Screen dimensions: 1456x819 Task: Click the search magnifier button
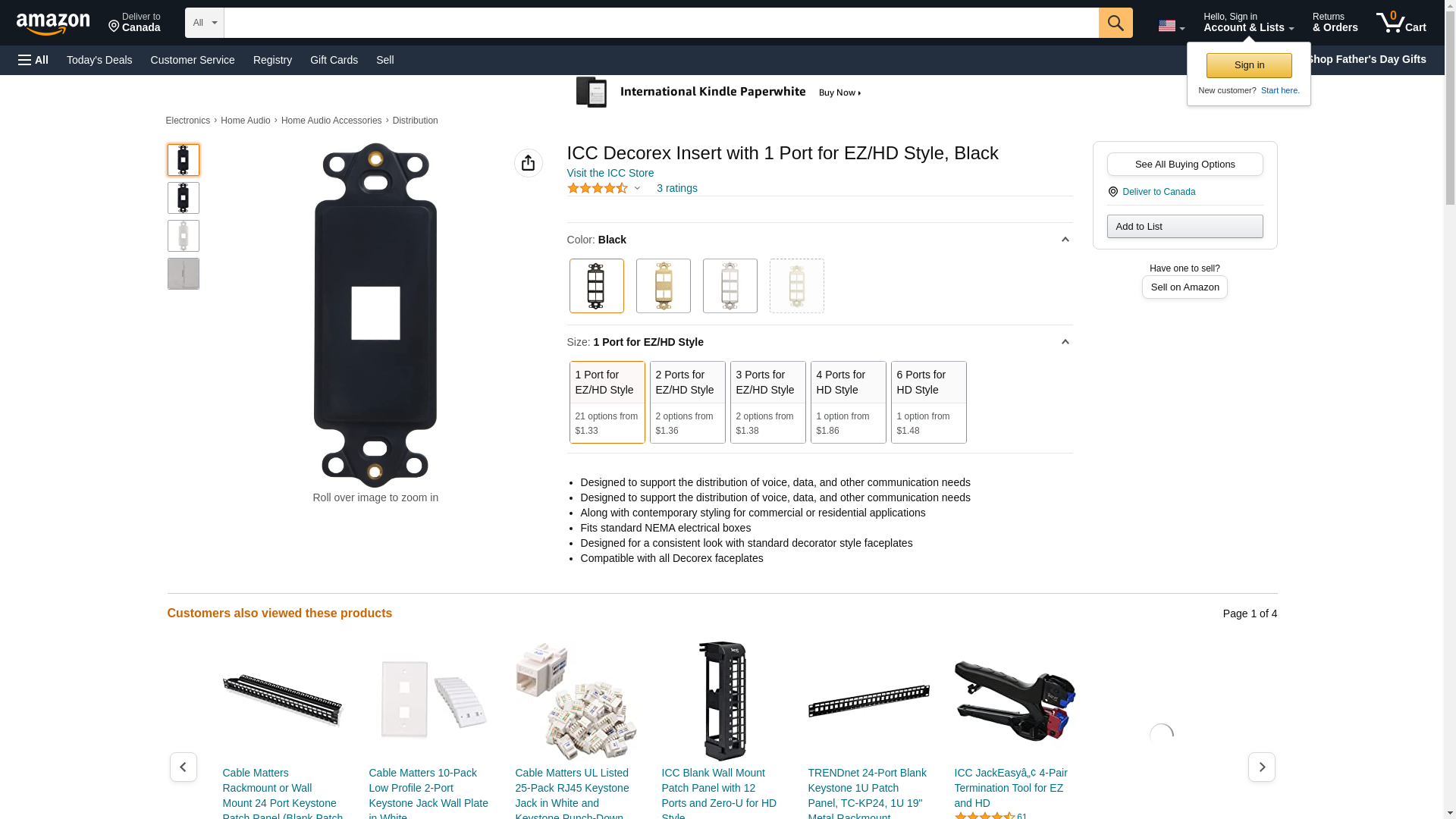point(1115,23)
